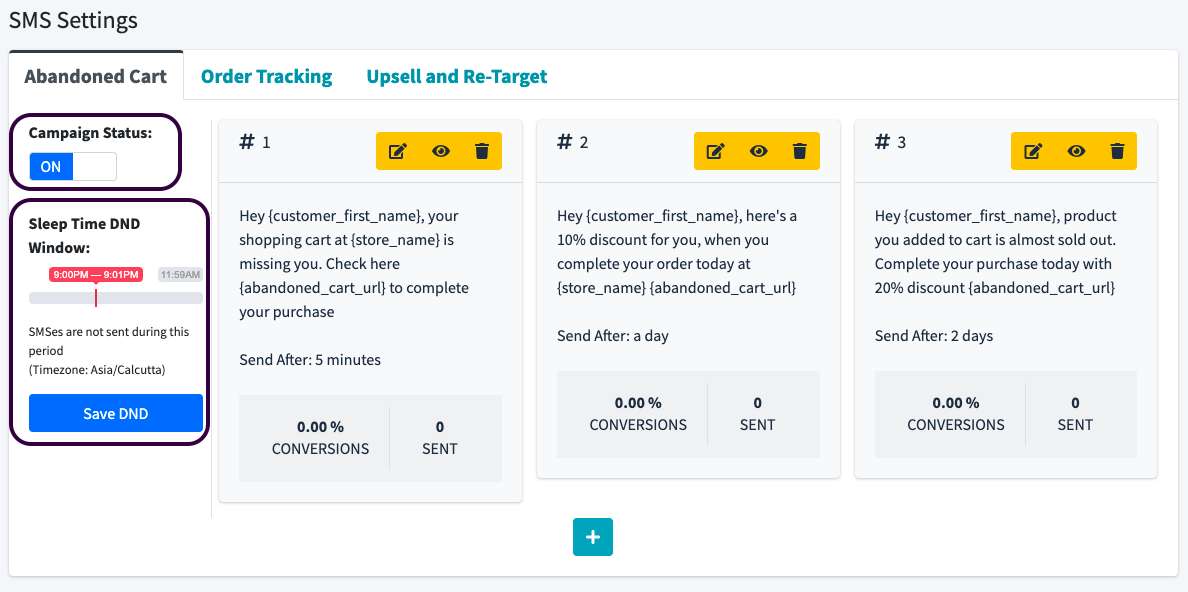
Task: Click the message #2 text body
Action: point(677,252)
